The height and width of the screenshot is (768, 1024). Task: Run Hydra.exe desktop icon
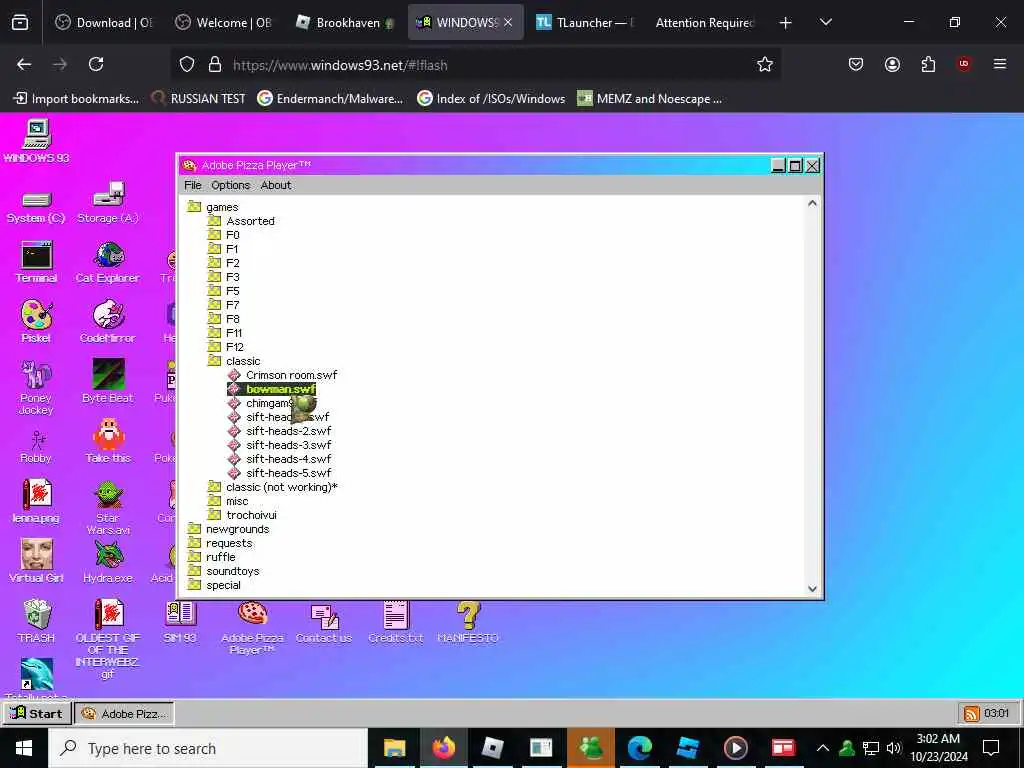click(x=108, y=561)
